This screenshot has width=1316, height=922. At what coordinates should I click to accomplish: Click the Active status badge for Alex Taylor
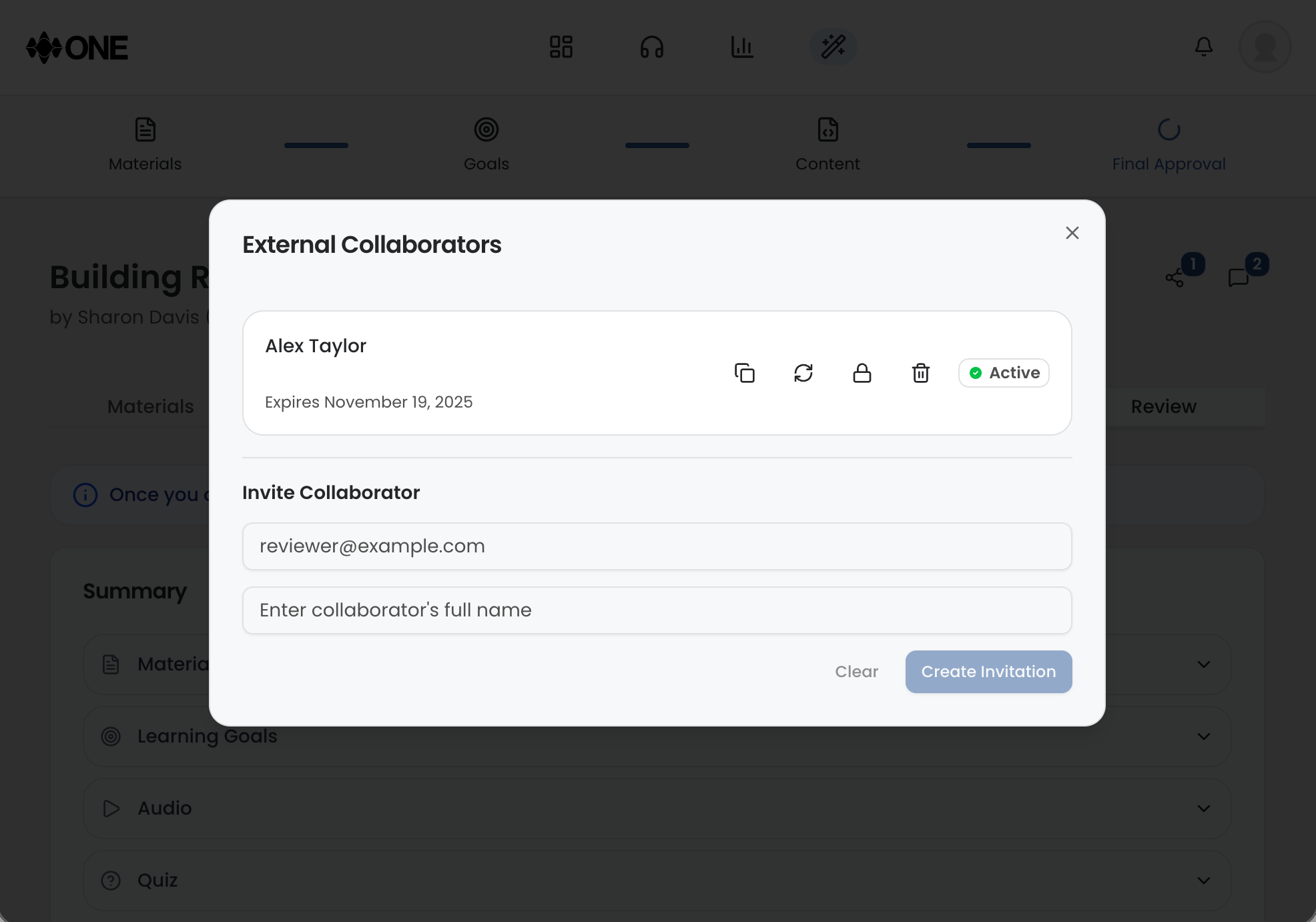pos(1004,373)
